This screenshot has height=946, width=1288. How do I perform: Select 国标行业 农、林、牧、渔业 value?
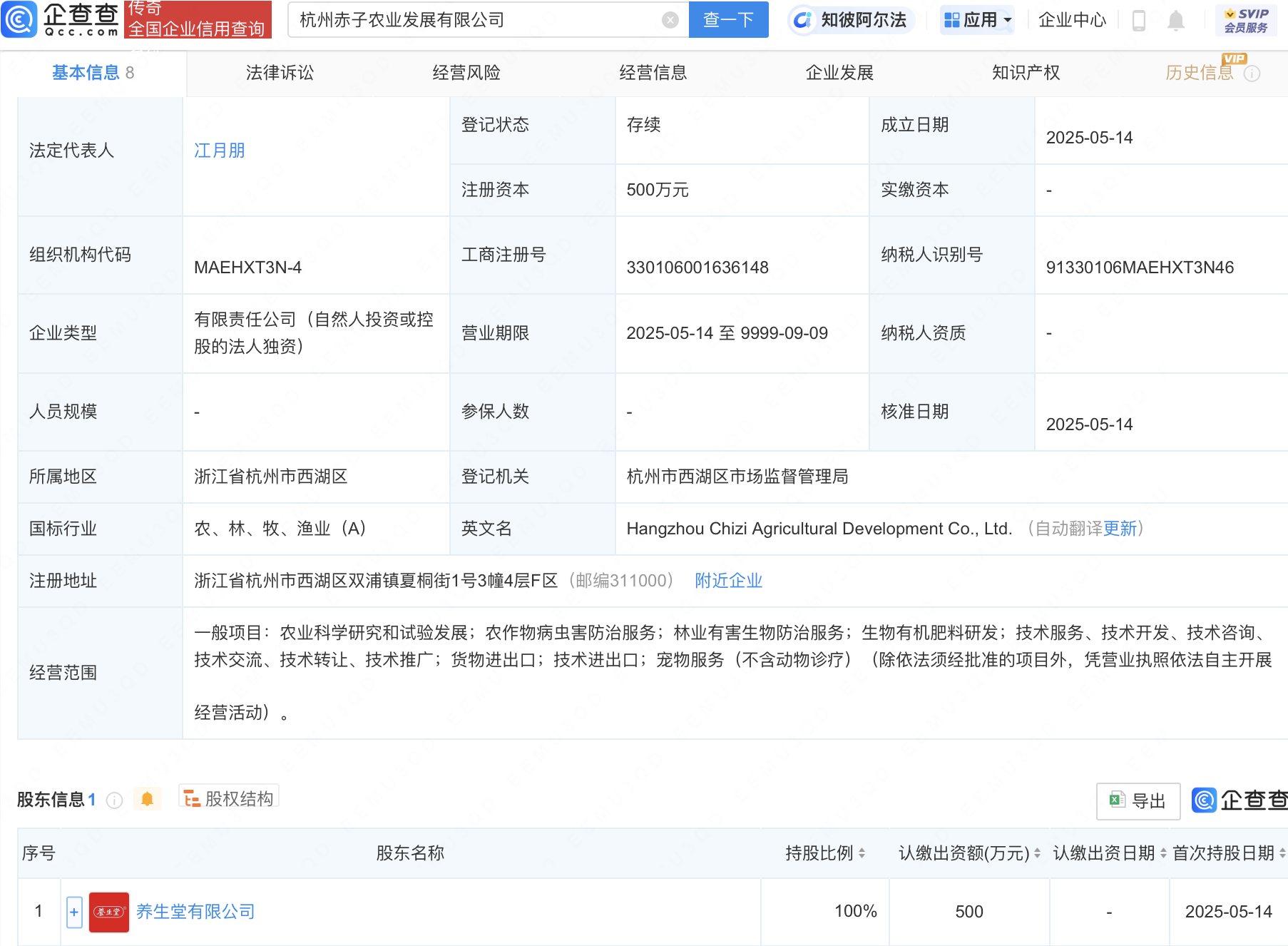(280, 529)
